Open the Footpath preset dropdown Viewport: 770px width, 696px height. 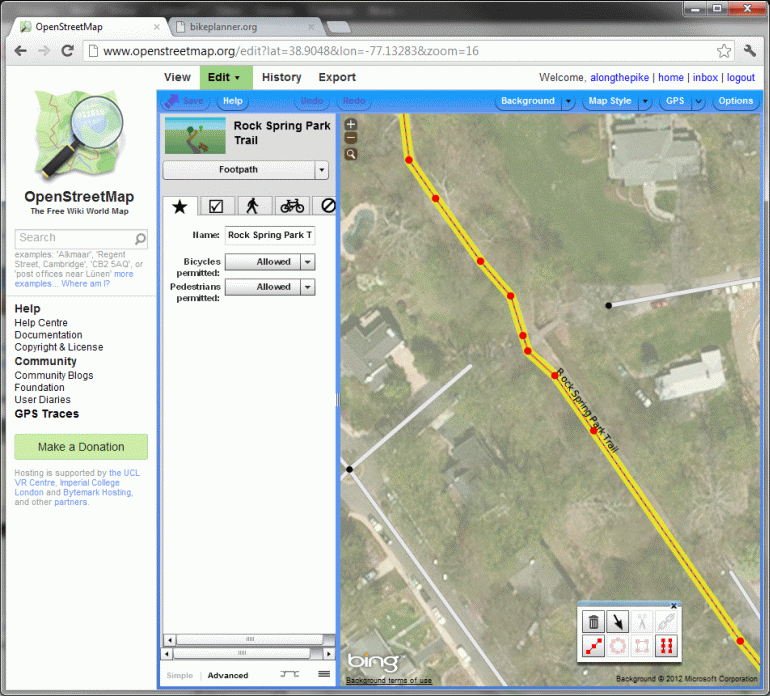[x=321, y=170]
